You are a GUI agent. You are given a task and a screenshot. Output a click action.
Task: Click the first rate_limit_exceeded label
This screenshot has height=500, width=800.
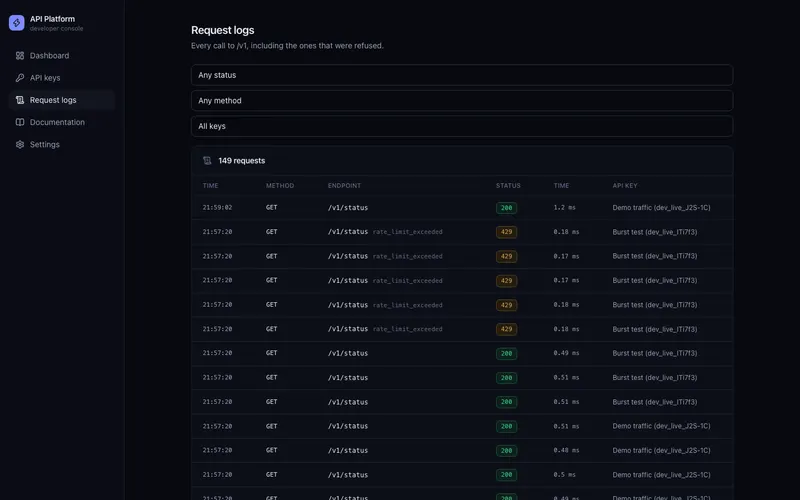(408, 232)
